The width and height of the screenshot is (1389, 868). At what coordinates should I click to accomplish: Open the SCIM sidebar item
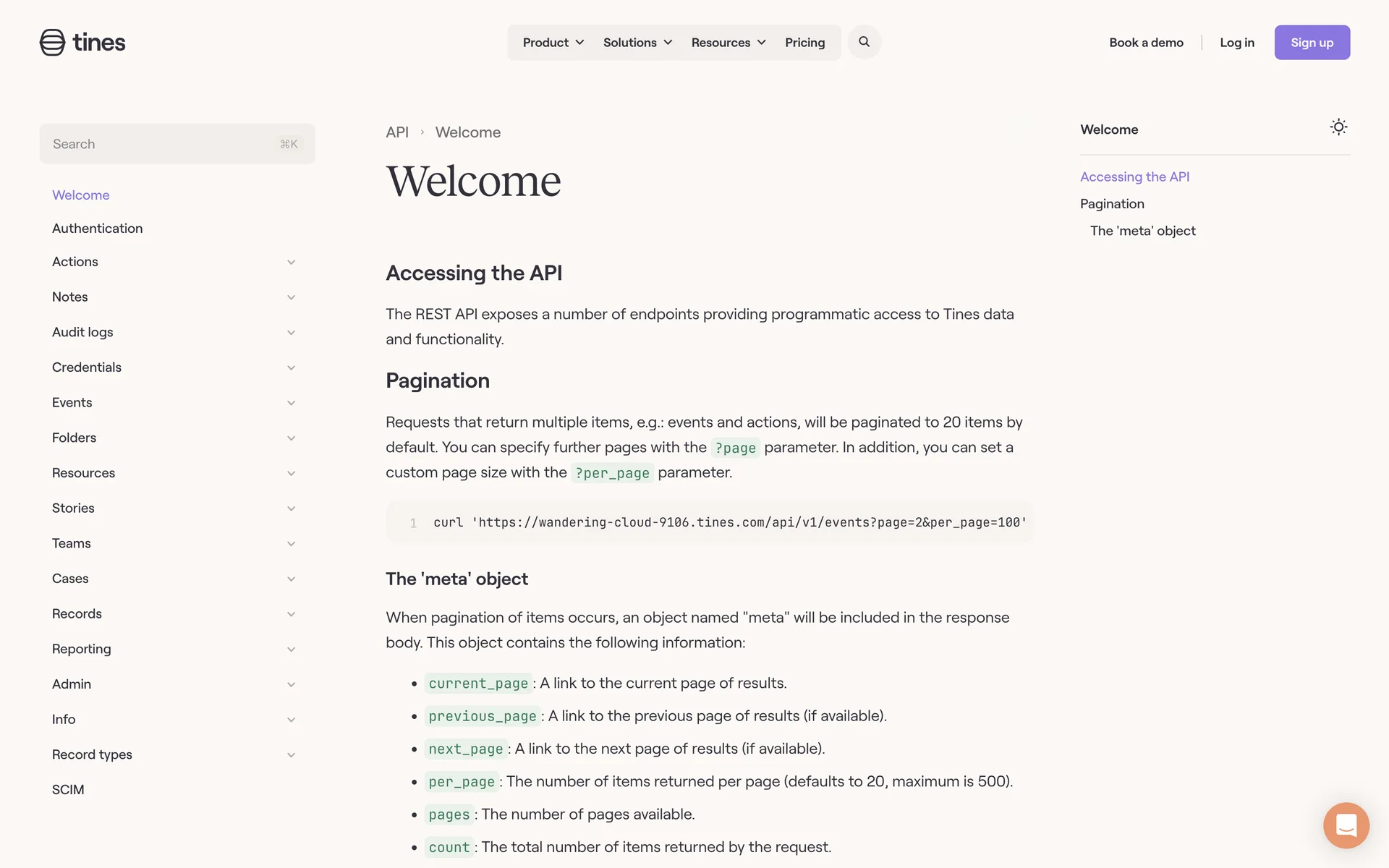point(68,790)
